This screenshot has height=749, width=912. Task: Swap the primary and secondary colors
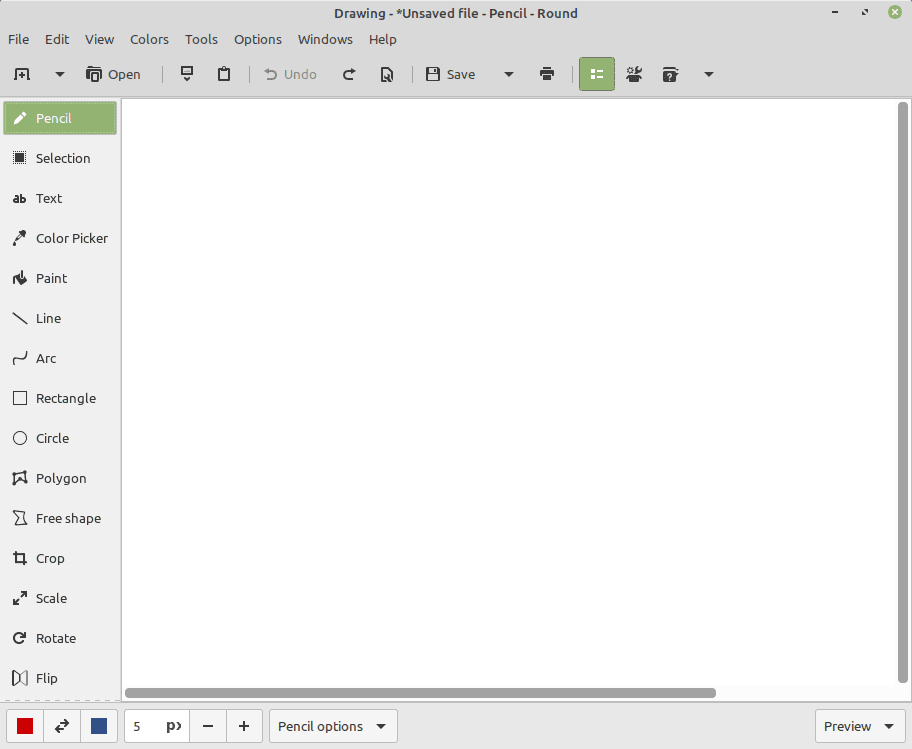[x=62, y=726]
